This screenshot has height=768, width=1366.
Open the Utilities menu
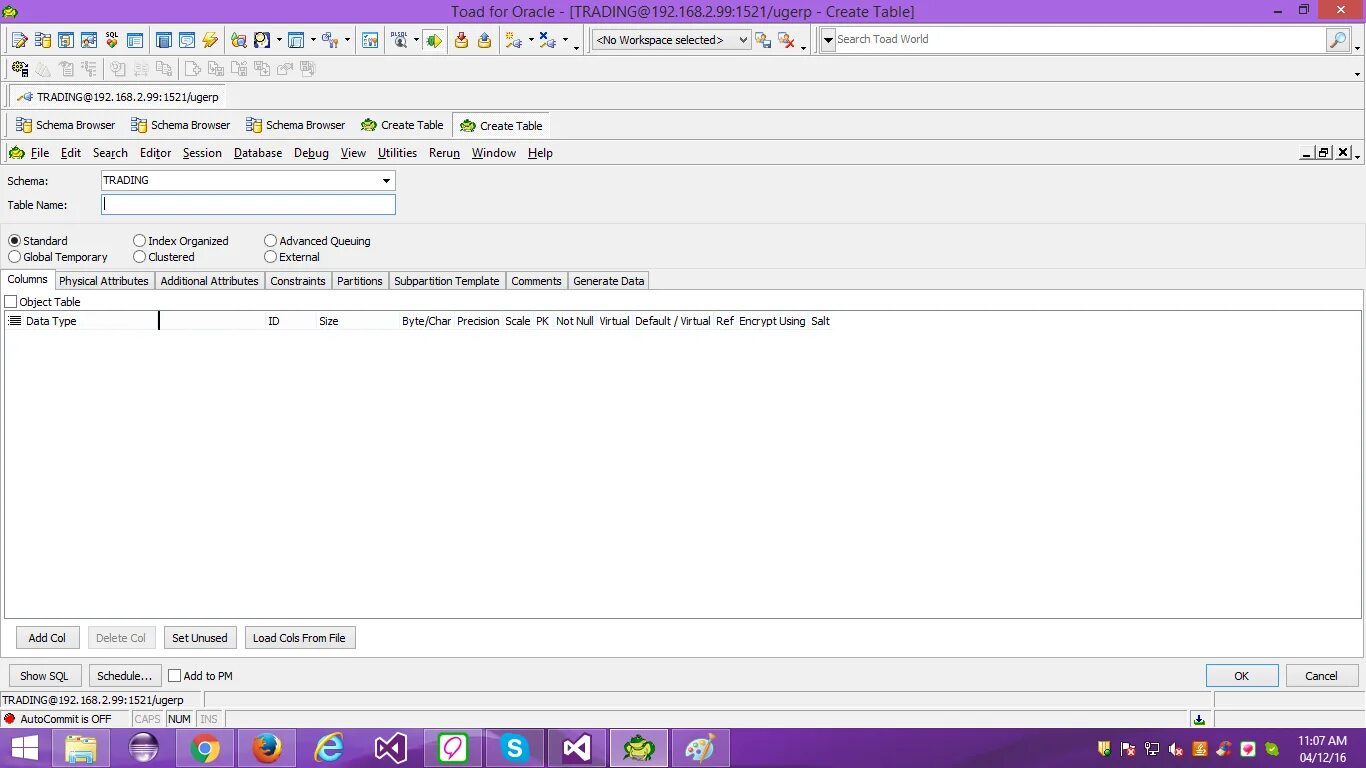[x=397, y=153]
